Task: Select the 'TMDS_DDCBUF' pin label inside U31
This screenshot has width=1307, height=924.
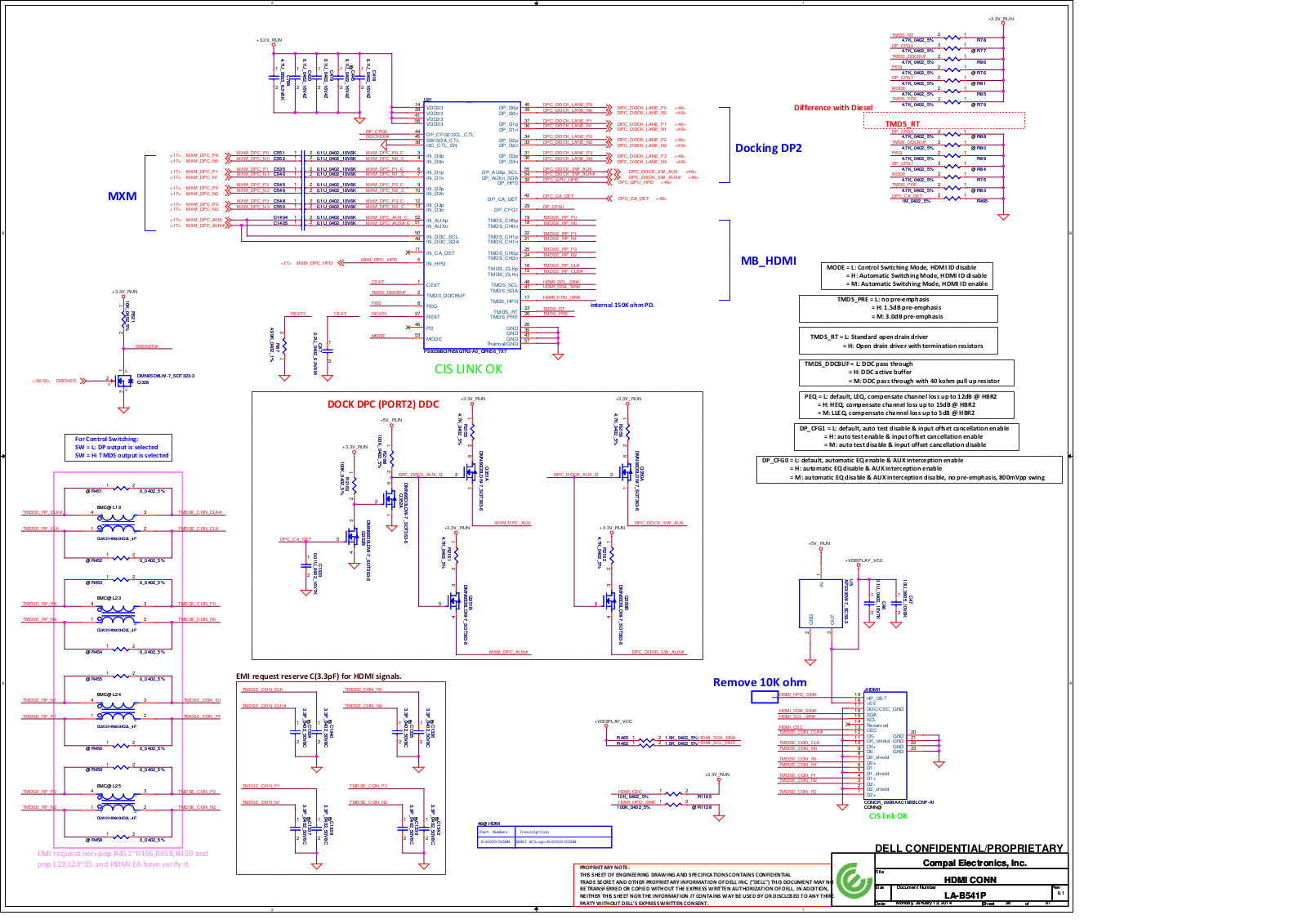Action: coord(445,296)
